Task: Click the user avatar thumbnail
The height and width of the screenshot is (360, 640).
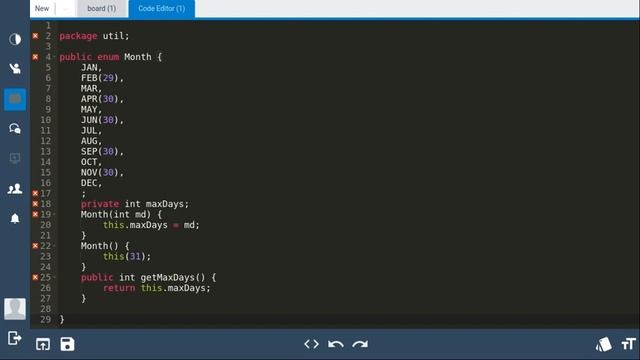Action: (15, 309)
